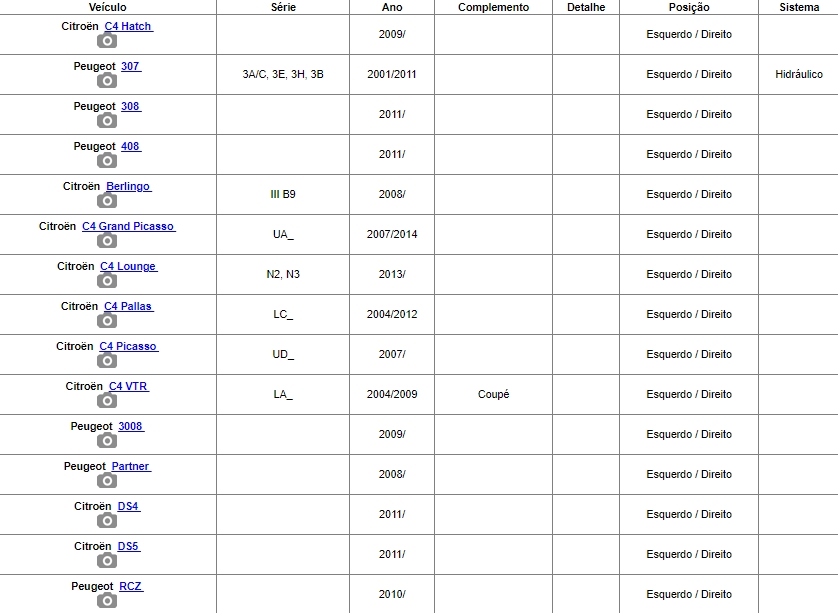Click the year cell '2001/2011'
This screenshot has height=613, width=838.
[392, 74]
